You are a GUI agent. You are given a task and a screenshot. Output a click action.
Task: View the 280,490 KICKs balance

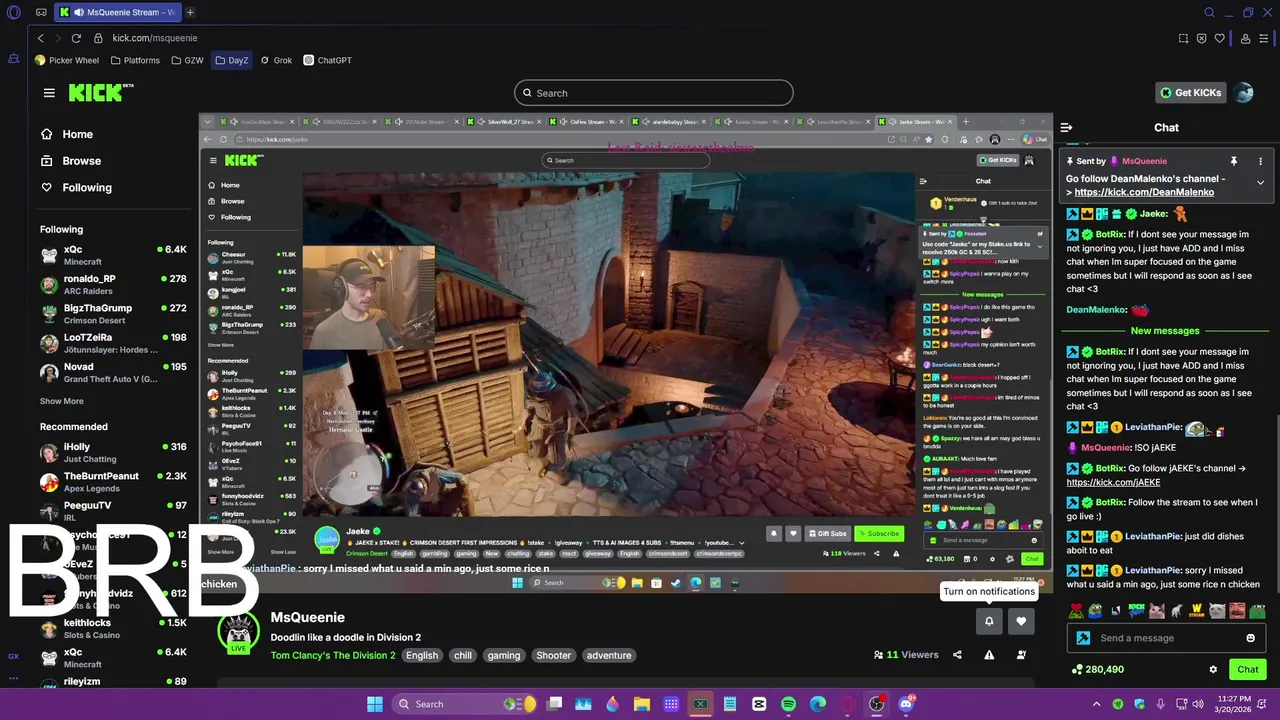(x=1097, y=670)
